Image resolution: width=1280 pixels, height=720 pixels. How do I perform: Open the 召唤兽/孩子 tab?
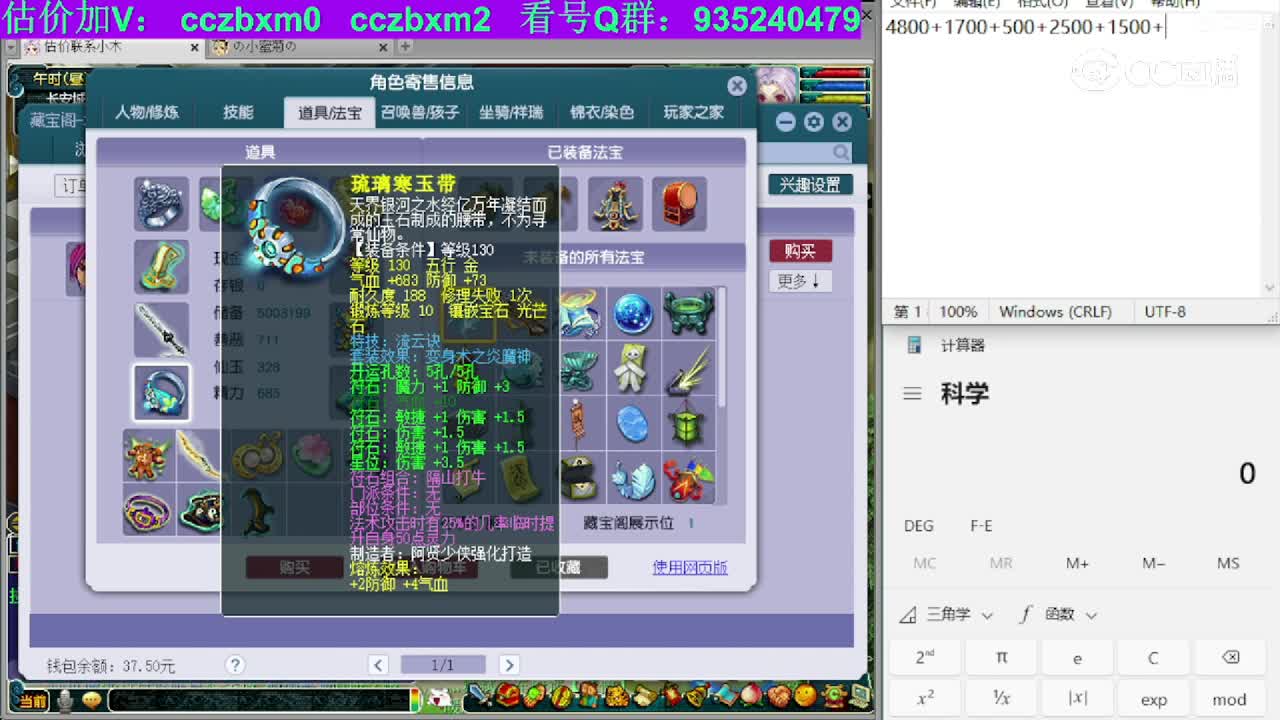pyautogui.click(x=420, y=112)
